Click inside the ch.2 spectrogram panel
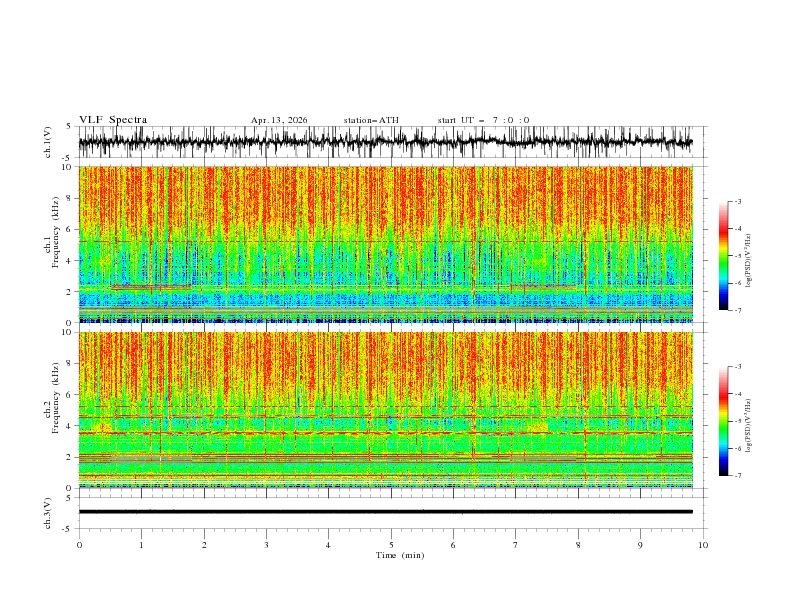792x612 pixels. [385, 410]
